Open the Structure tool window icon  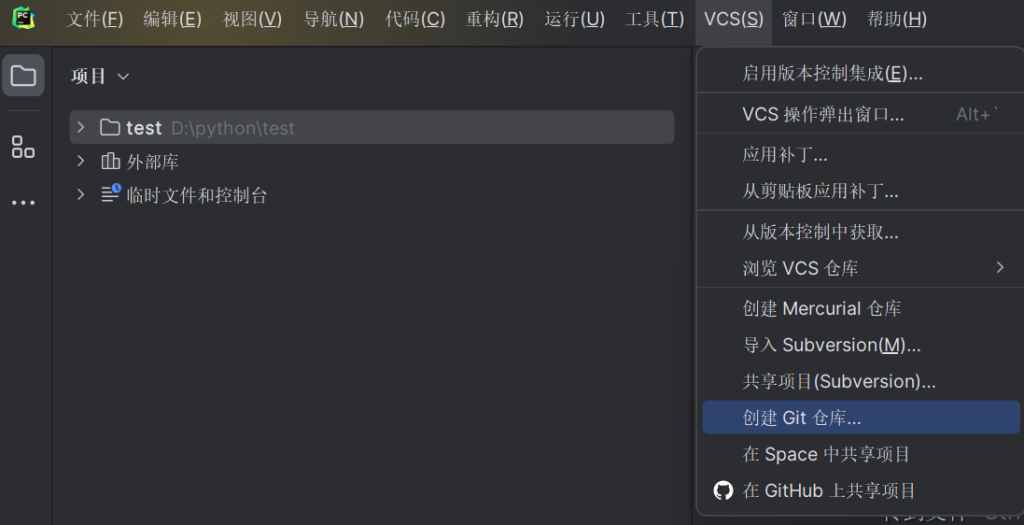click(x=23, y=147)
